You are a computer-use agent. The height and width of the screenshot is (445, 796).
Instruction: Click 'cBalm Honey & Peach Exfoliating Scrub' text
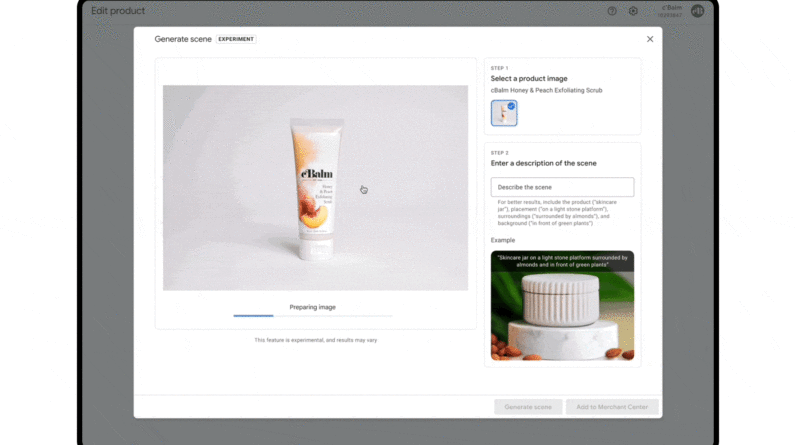(x=546, y=90)
